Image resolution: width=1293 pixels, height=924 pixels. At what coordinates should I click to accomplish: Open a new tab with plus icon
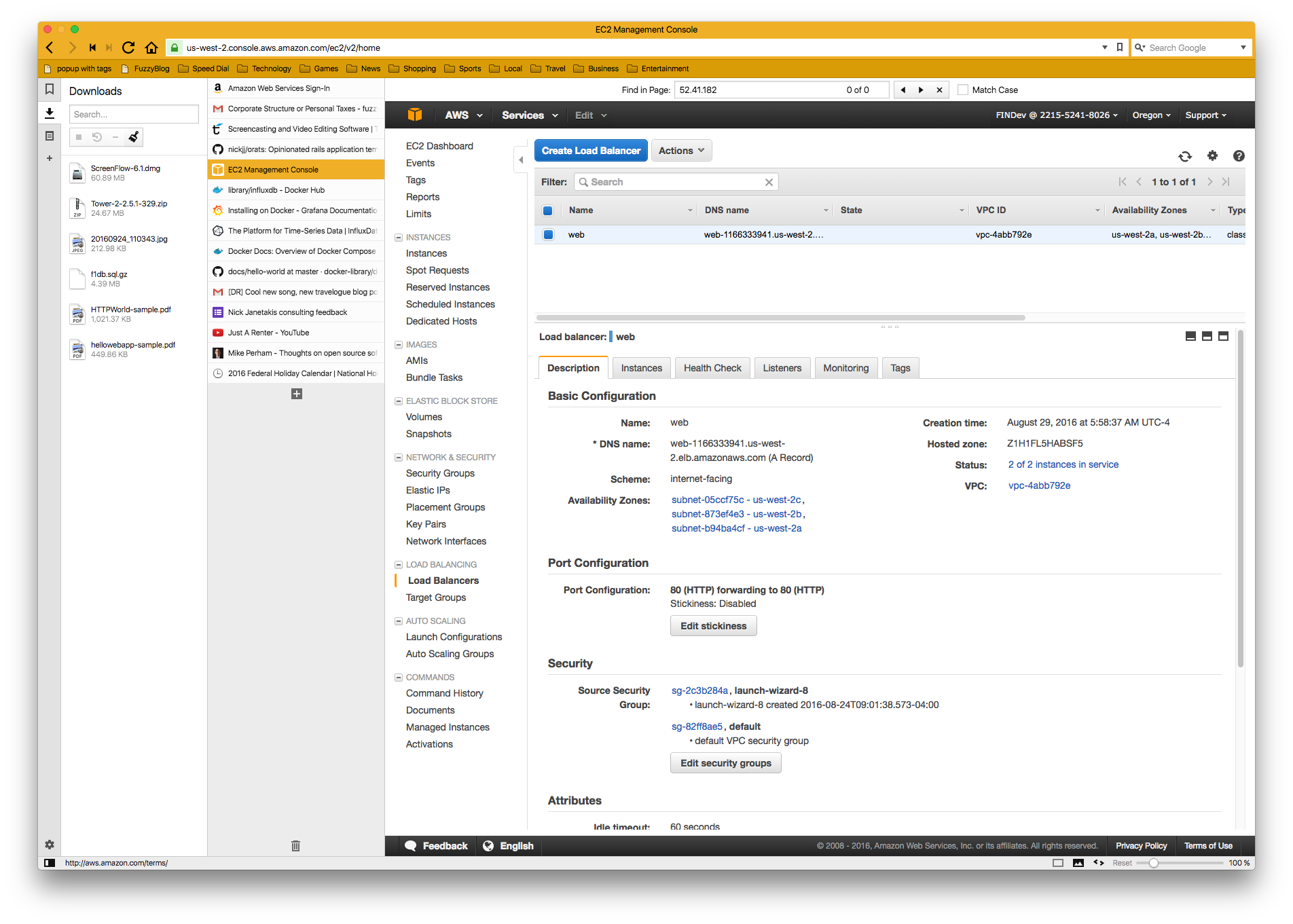[296, 394]
